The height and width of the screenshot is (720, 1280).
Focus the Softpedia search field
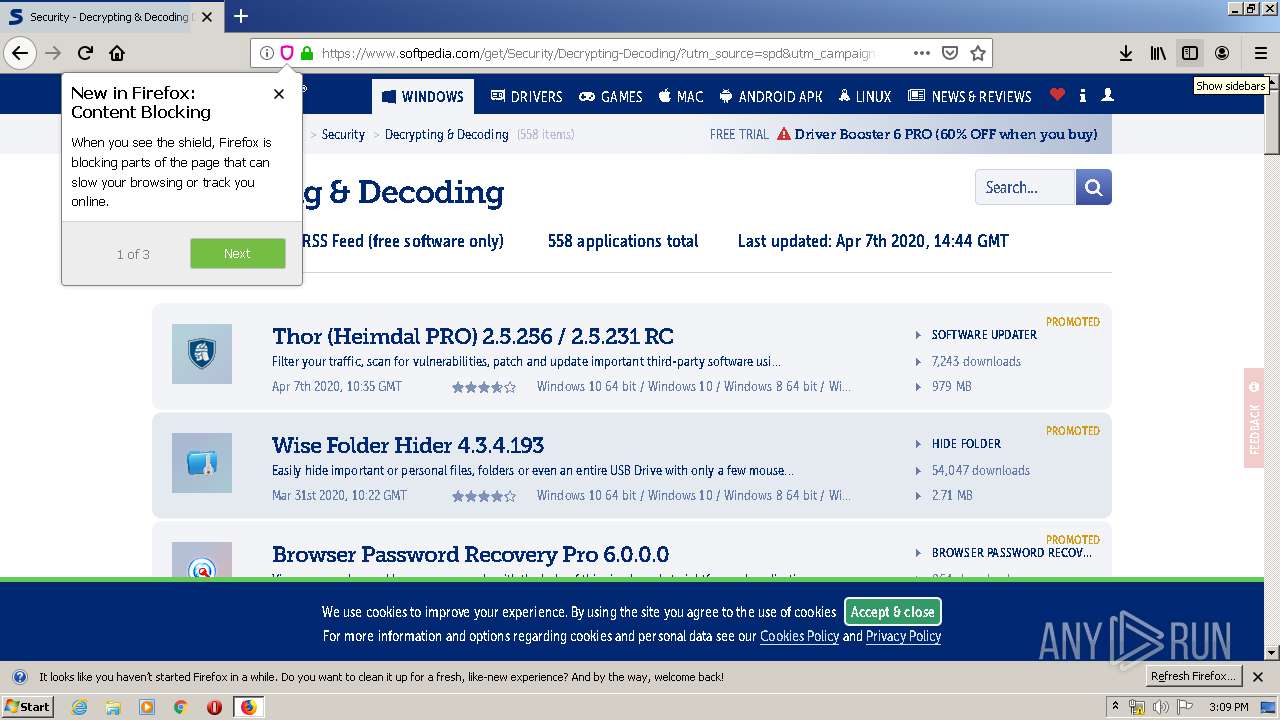1025,187
